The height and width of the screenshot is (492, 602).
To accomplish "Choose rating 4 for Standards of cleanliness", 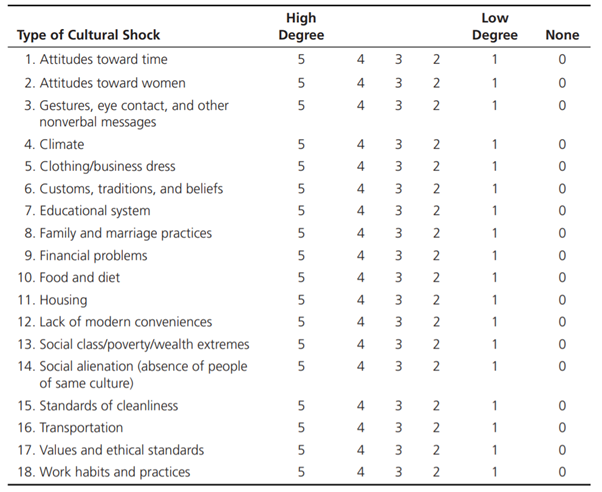I will pyautogui.click(x=361, y=405).
